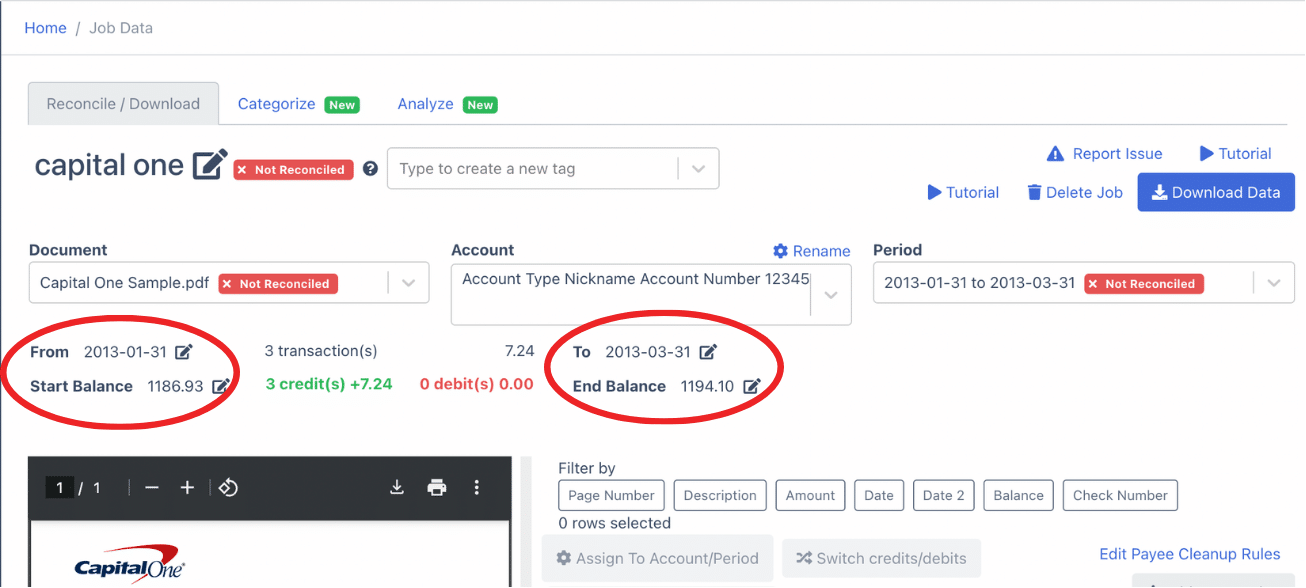The width and height of the screenshot is (1306, 588).
Task: Click the Not Reconciled badge by job name
Action: 294,170
